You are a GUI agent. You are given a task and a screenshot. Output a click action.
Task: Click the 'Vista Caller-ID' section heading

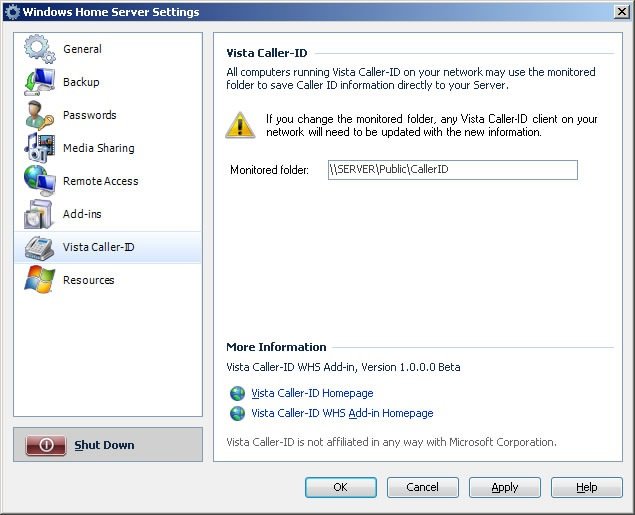267,53
